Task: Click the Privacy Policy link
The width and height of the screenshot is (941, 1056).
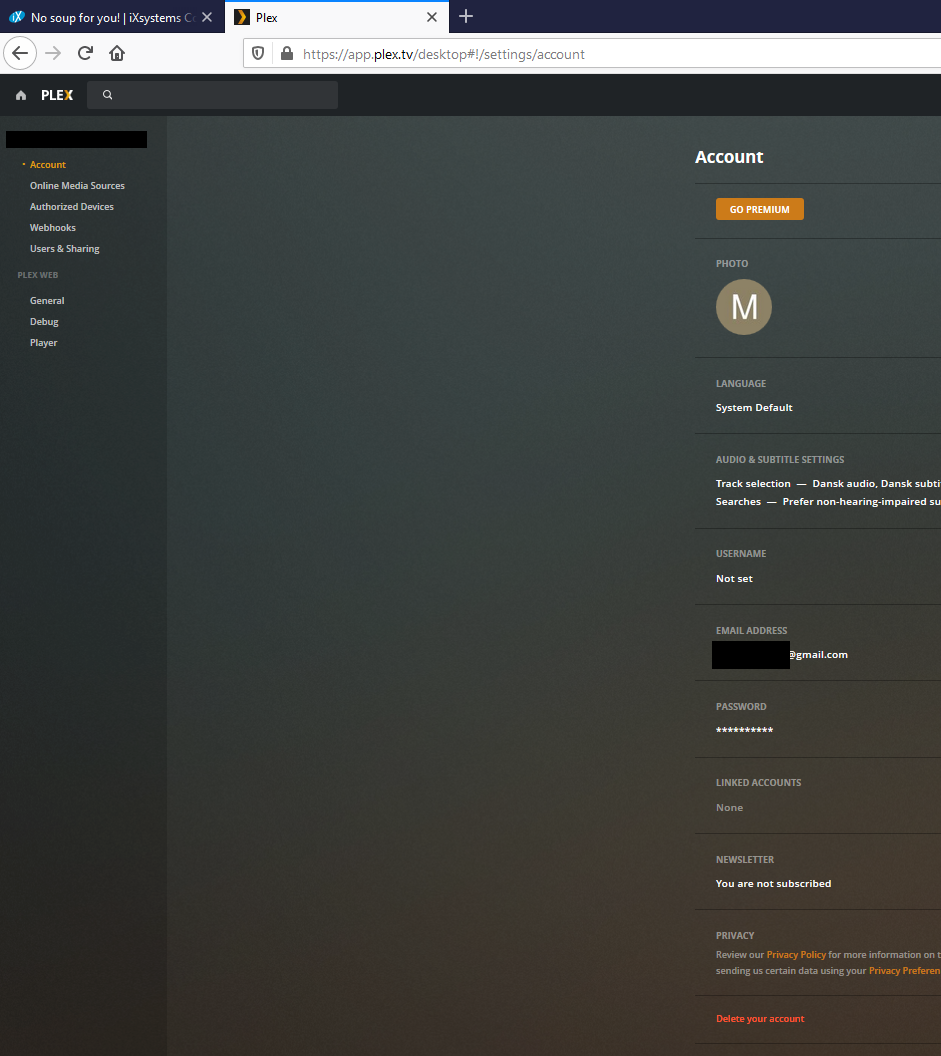Action: tap(796, 954)
